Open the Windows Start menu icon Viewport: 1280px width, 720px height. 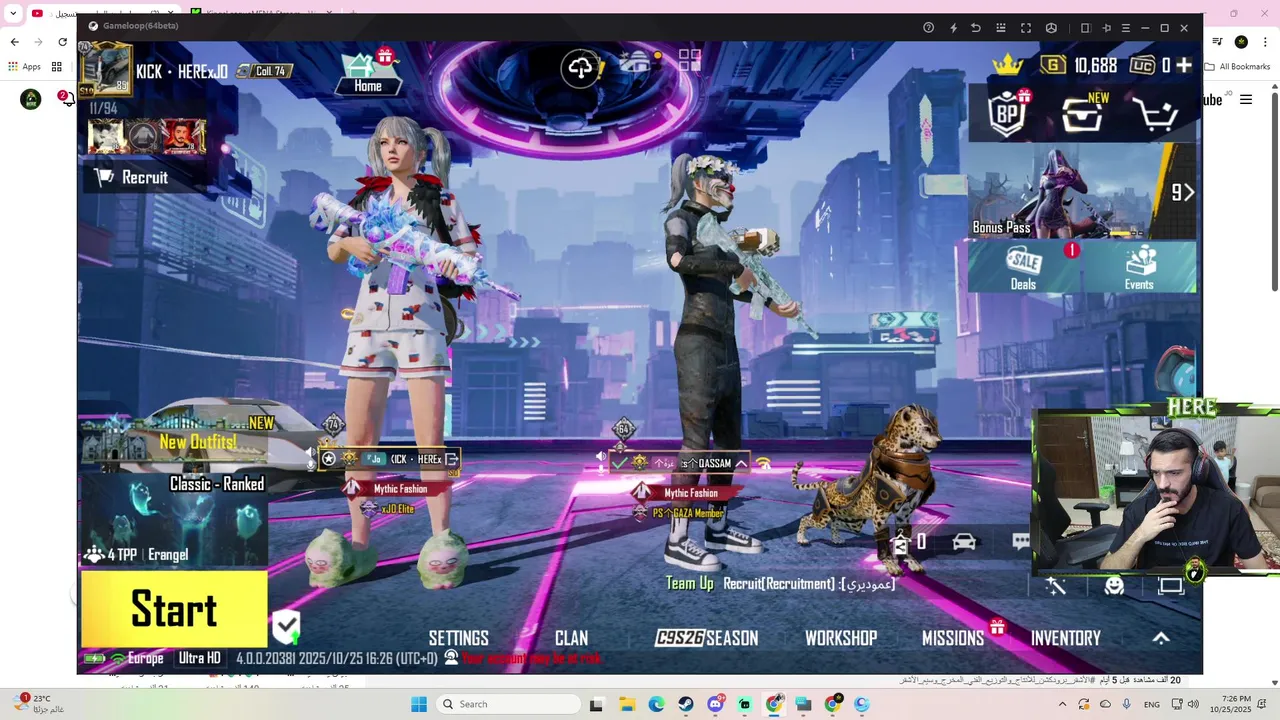tap(419, 704)
